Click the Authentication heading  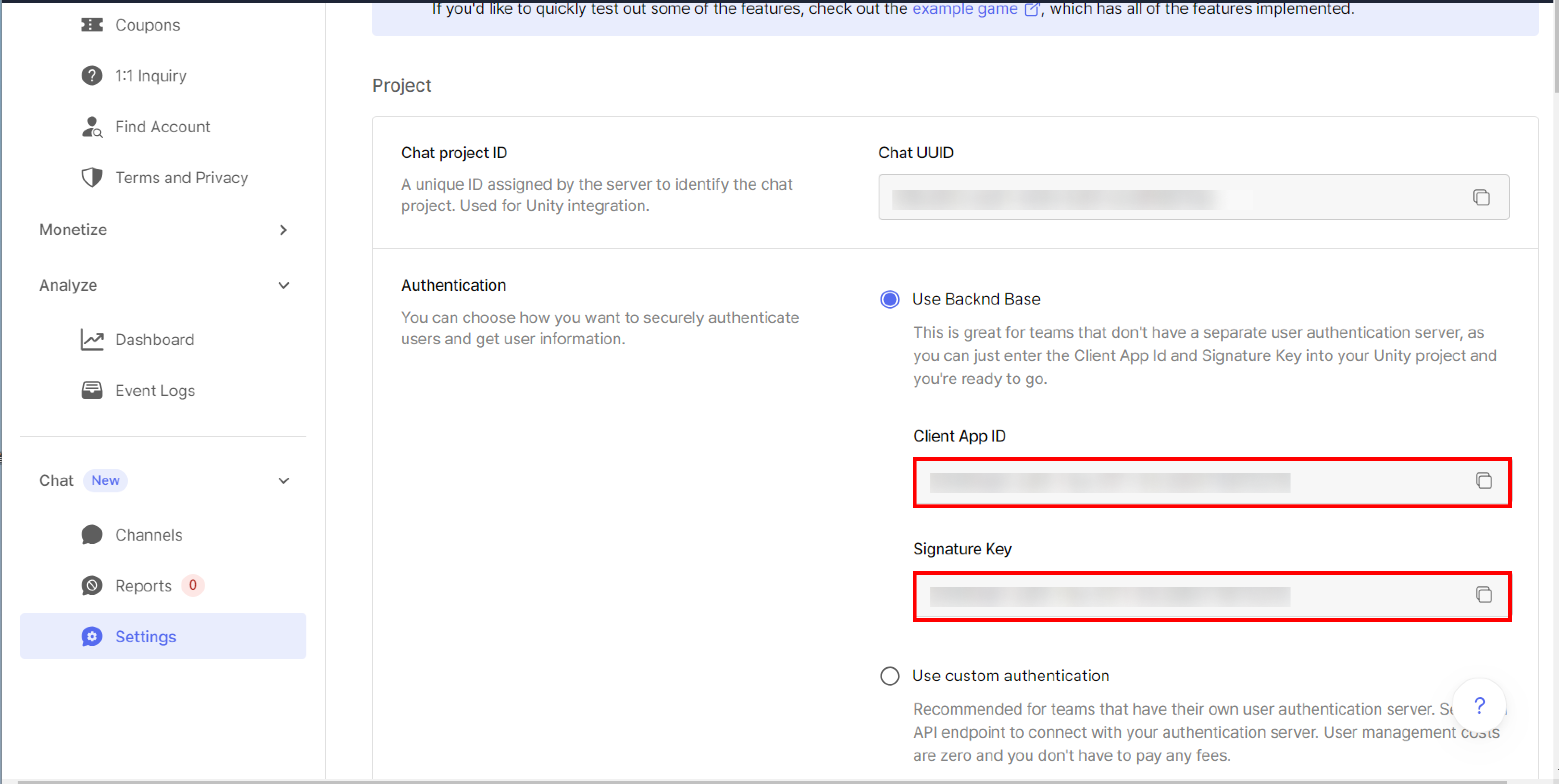click(x=453, y=286)
